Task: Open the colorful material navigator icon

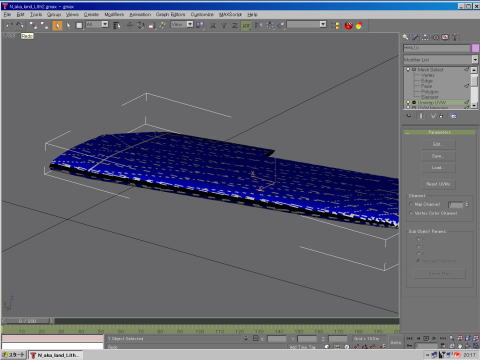Action: coord(359,25)
